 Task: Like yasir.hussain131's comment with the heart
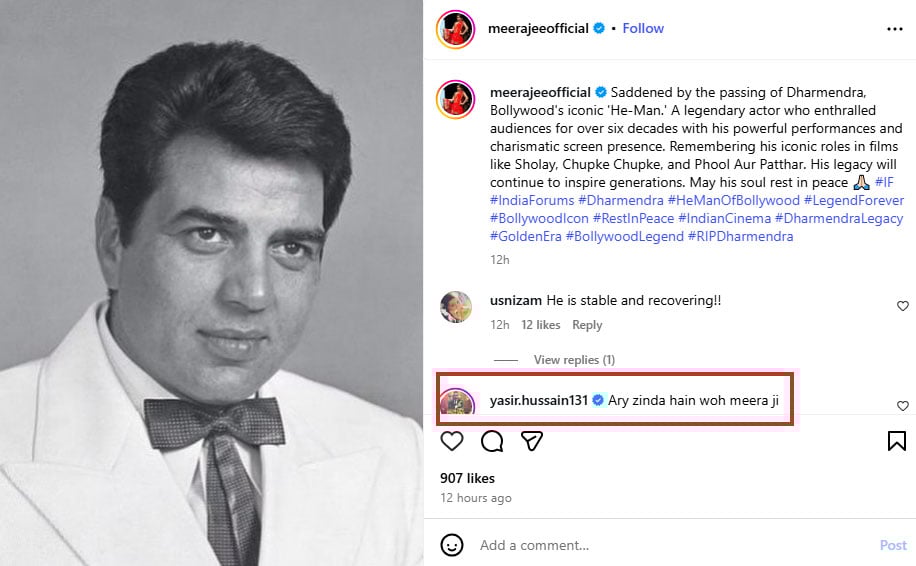(902, 406)
